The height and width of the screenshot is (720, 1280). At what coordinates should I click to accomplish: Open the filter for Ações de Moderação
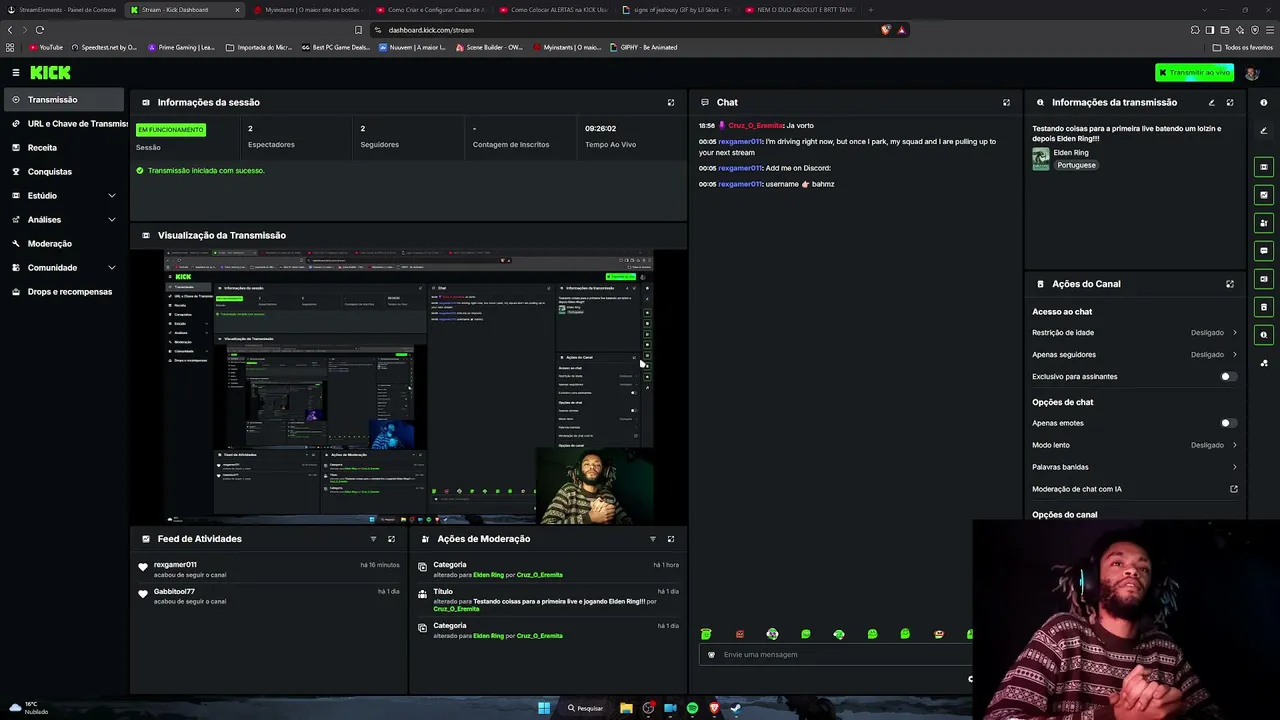[653, 539]
